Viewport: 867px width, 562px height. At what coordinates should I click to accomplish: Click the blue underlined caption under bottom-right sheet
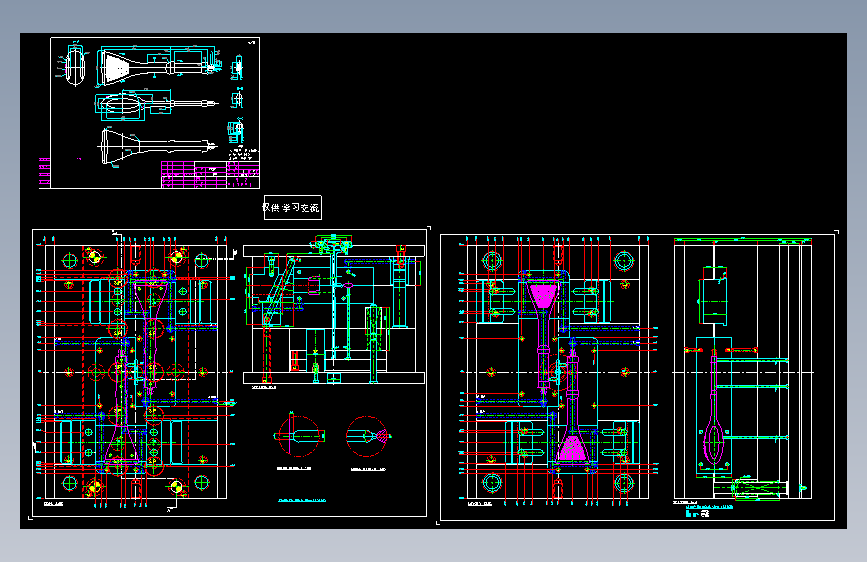click(709, 507)
